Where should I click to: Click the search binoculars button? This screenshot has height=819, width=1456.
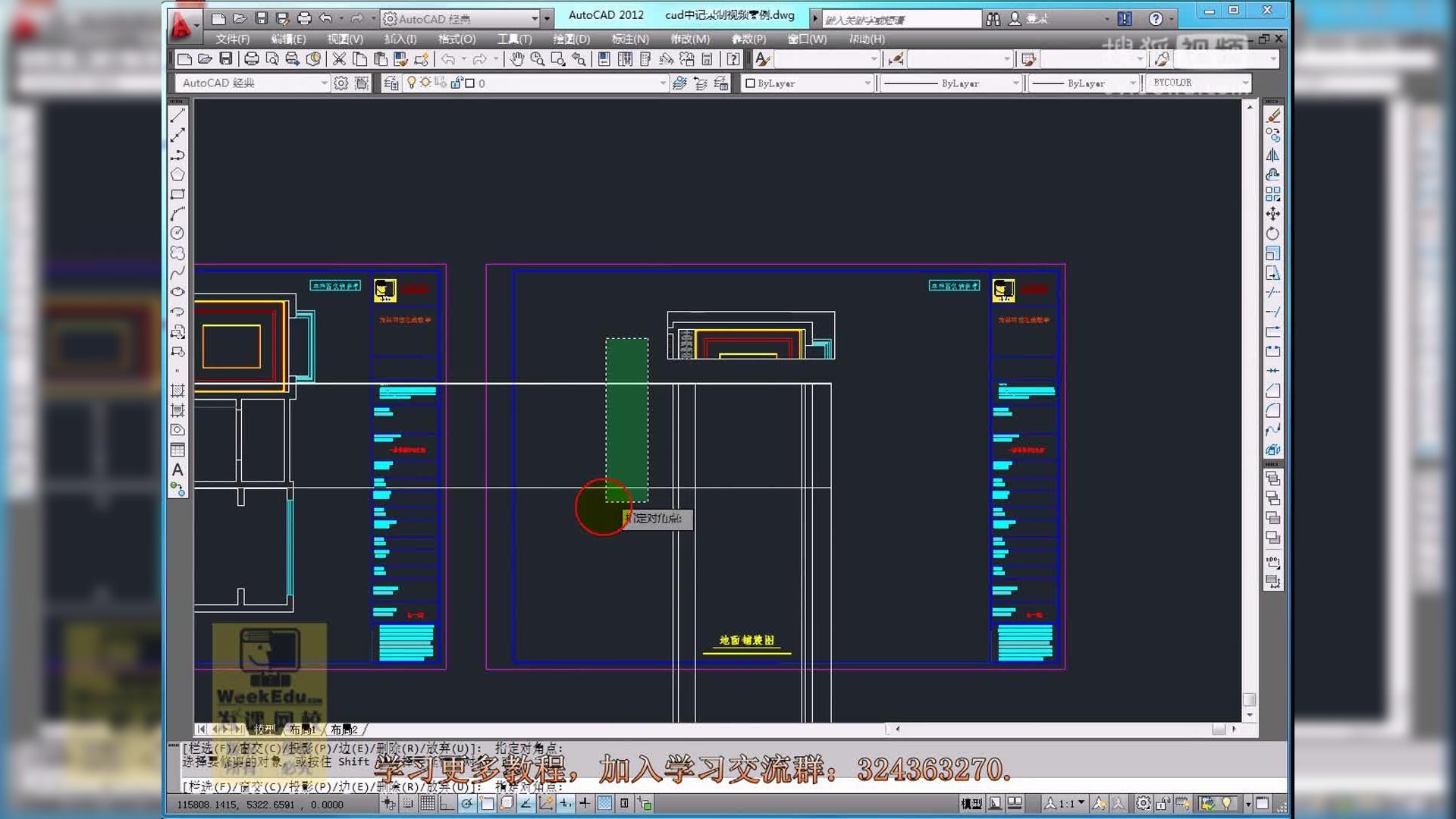tap(993, 19)
